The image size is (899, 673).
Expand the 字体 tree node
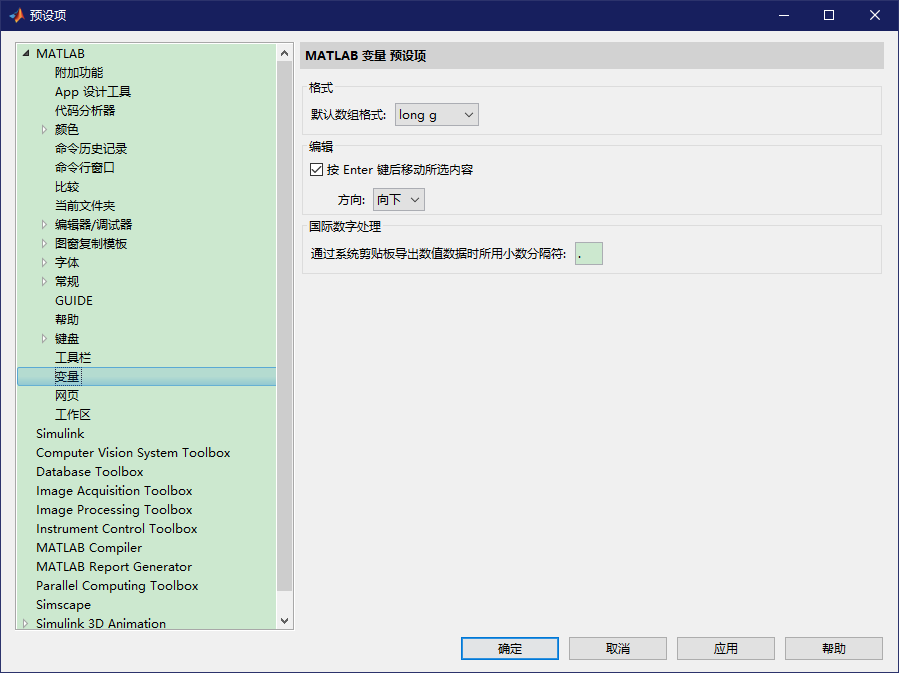43,261
